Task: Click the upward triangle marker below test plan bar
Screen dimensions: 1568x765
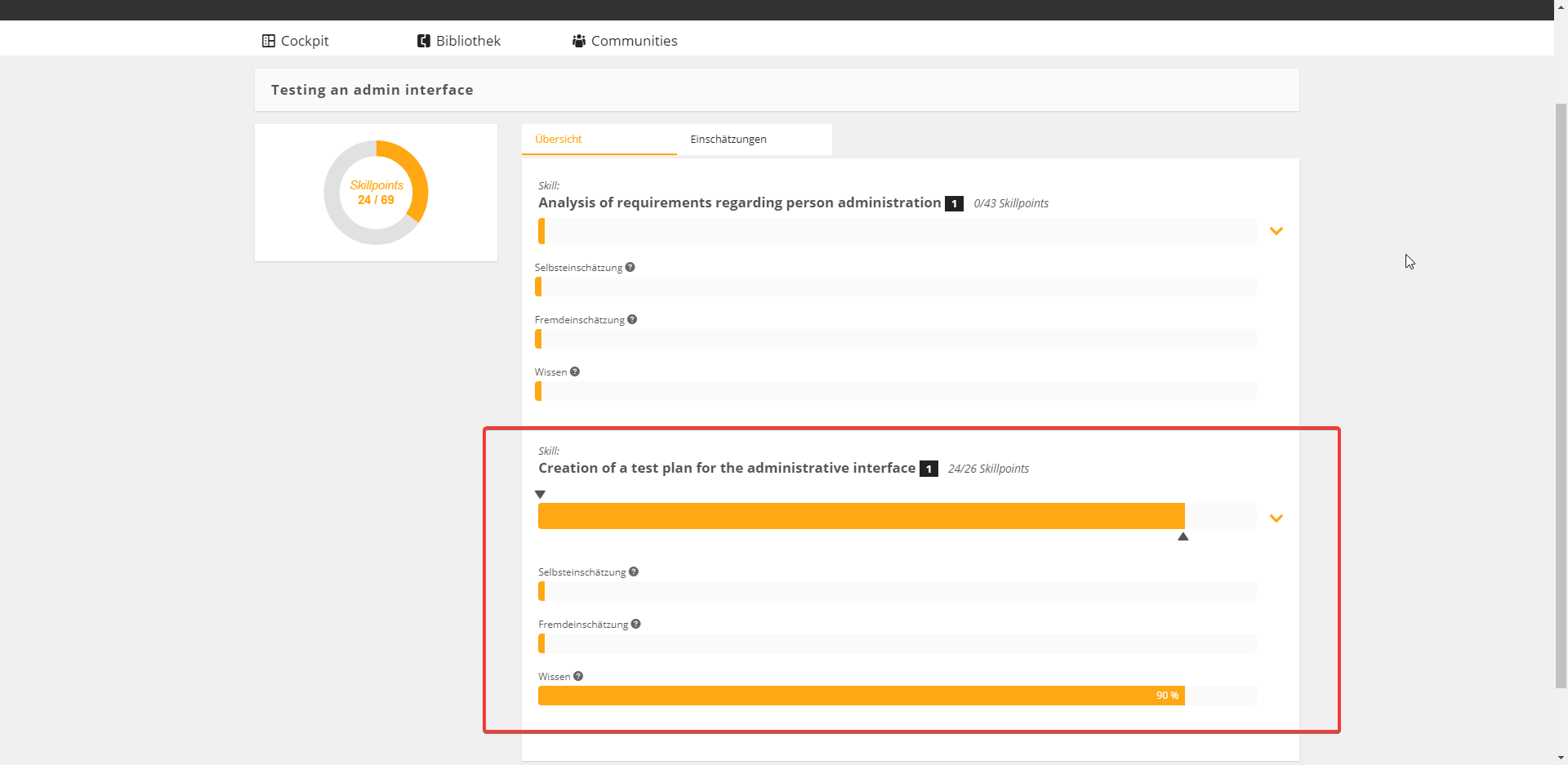Action: [x=1183, y=536]
